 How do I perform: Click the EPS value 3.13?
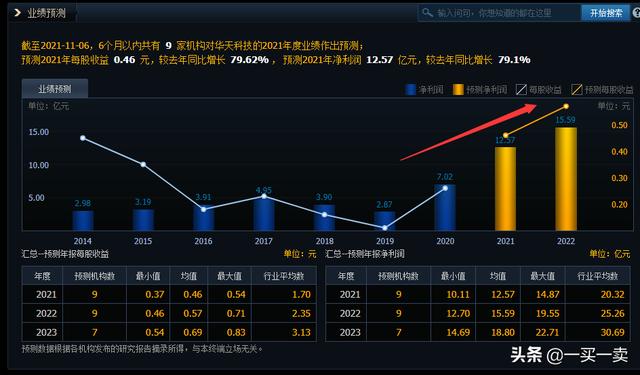(301, 333)
